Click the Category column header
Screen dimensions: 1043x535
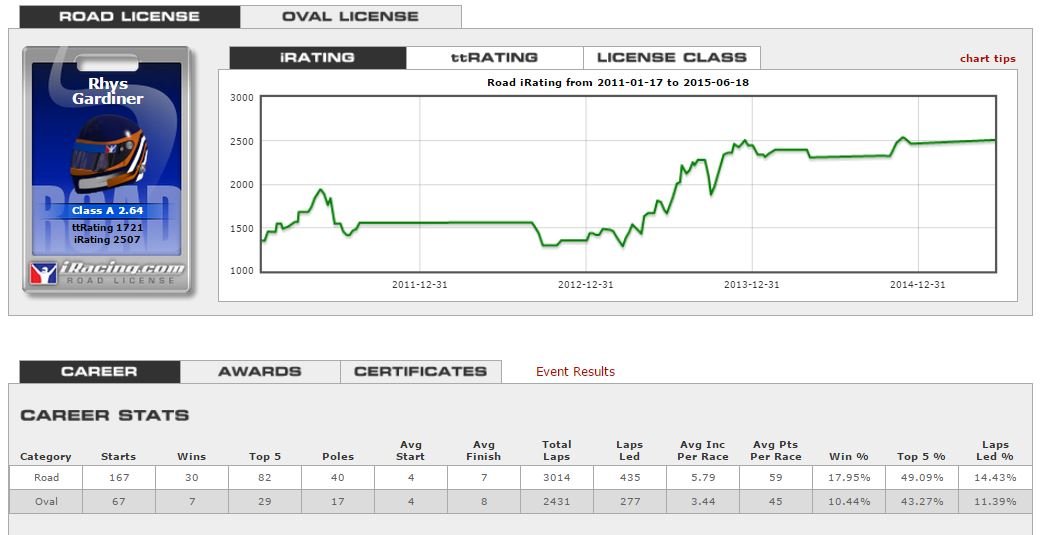pyautogui.click(x=46, y=456)
